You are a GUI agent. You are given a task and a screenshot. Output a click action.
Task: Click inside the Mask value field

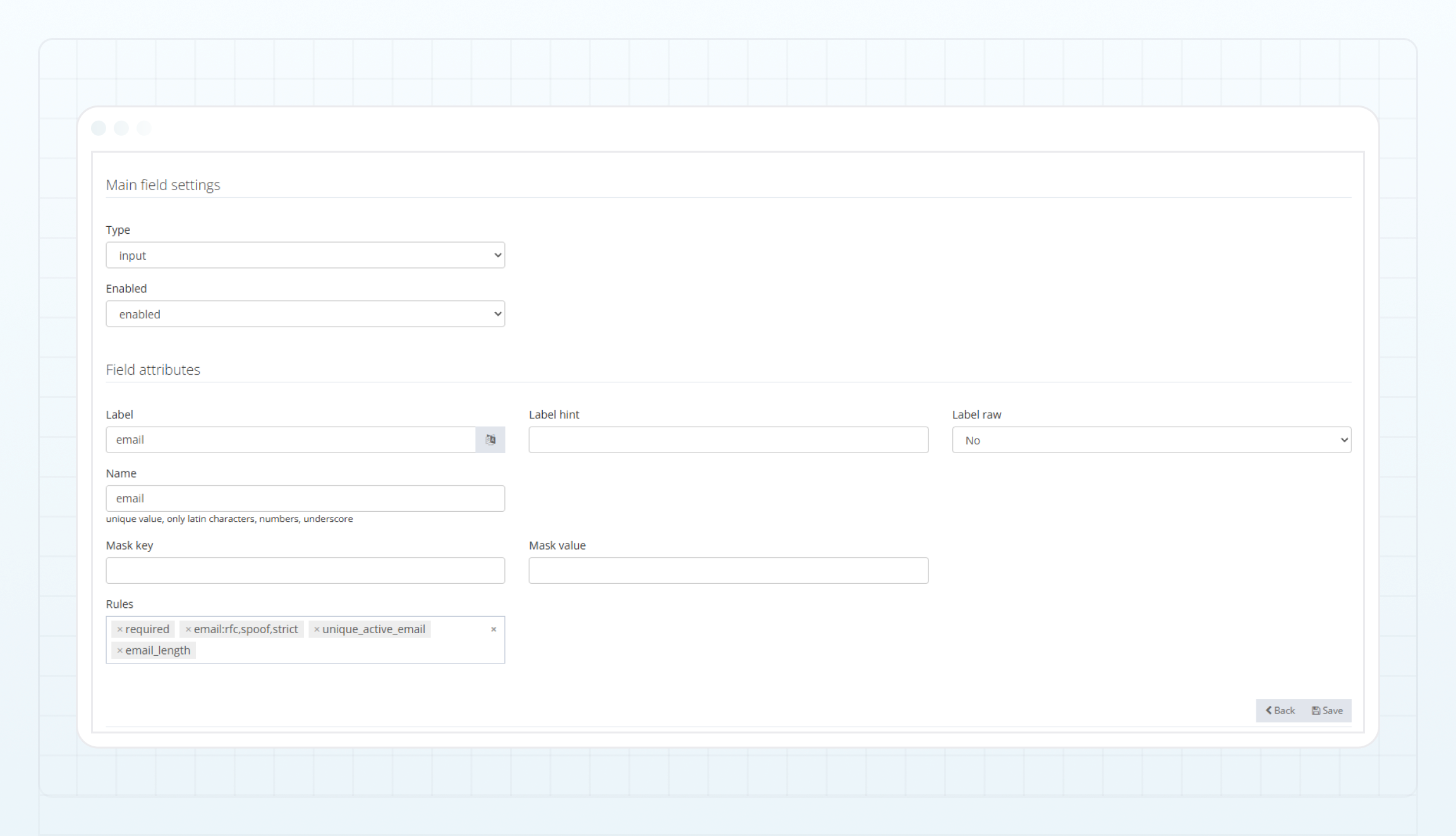(x=728, y=570)
